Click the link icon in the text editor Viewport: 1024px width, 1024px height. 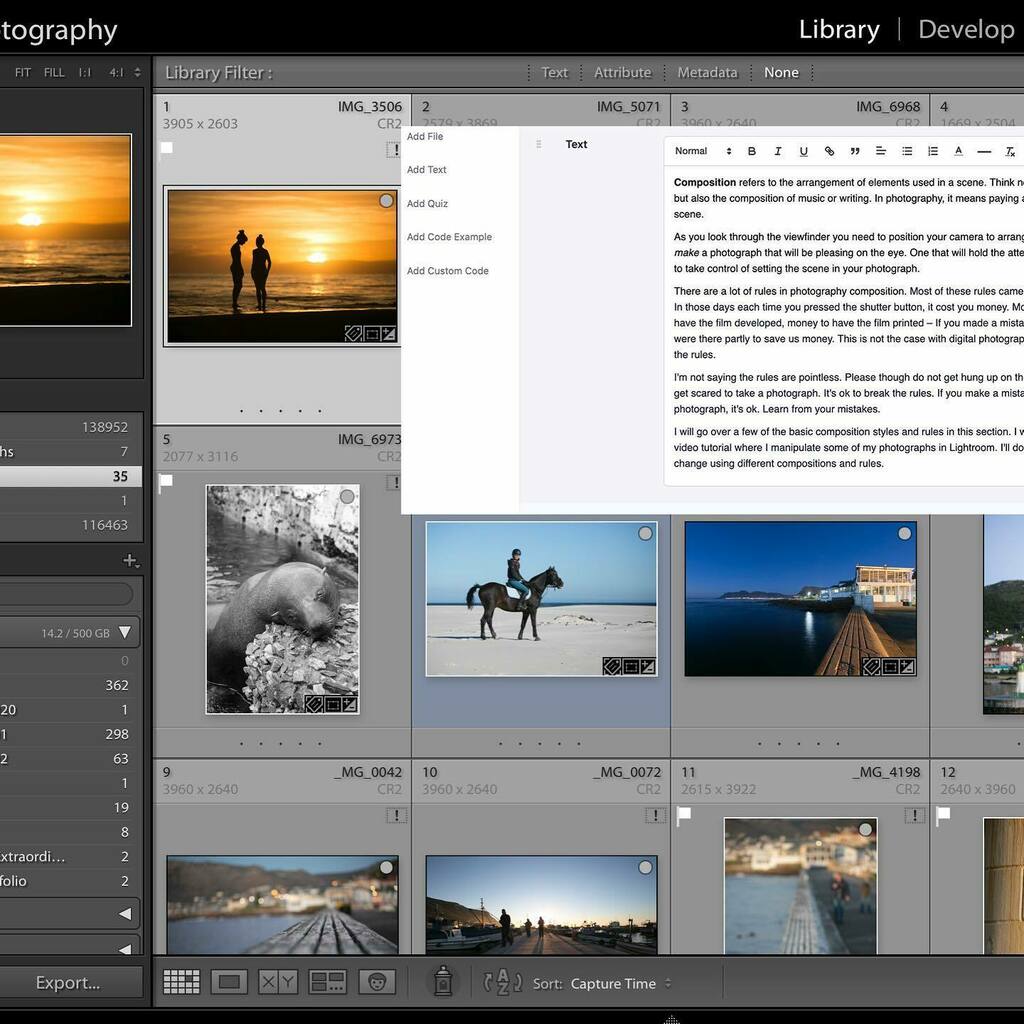829,151
